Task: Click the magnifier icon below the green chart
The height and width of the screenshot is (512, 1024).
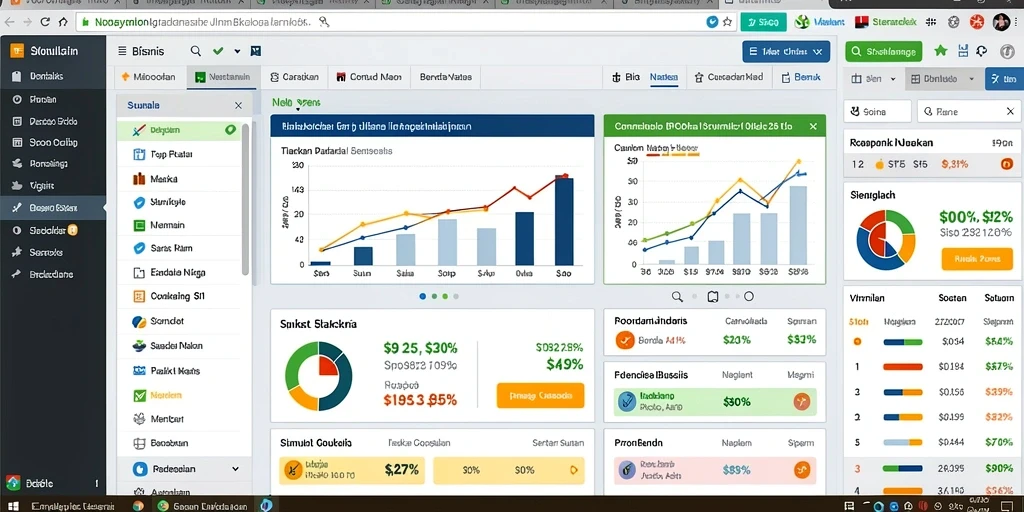Action: (677, 296)
